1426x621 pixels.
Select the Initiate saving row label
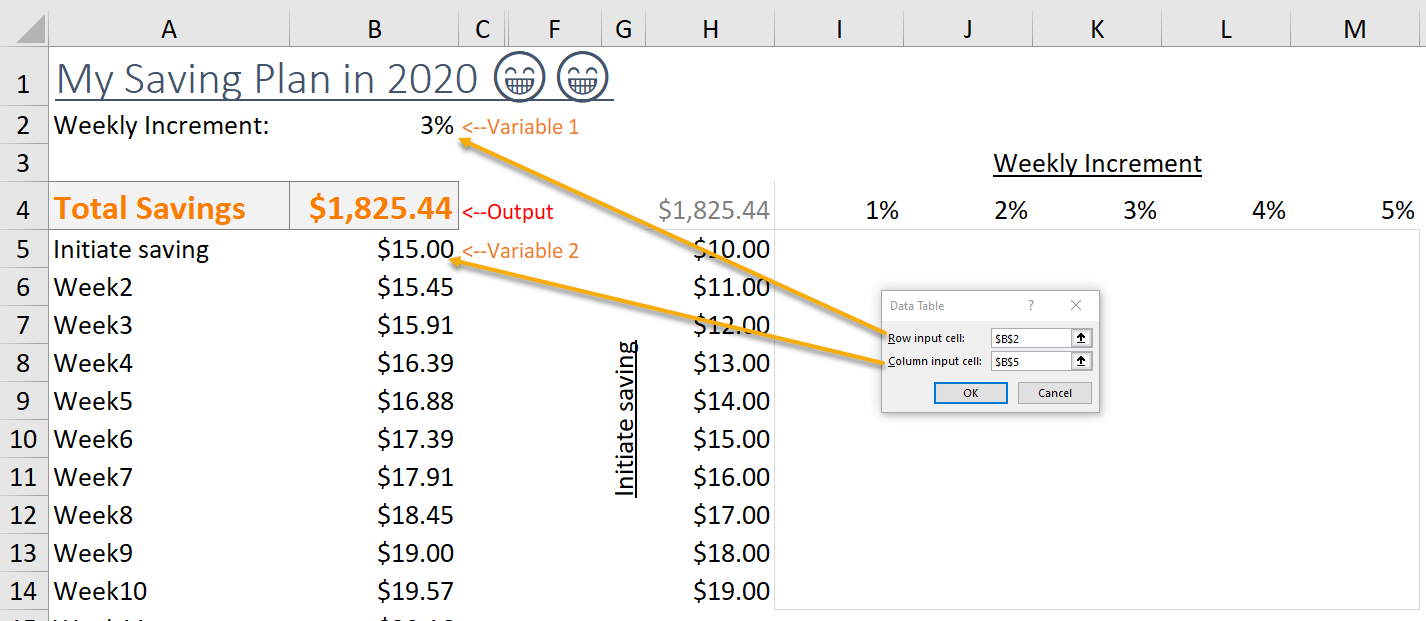[x=130, y=249]
